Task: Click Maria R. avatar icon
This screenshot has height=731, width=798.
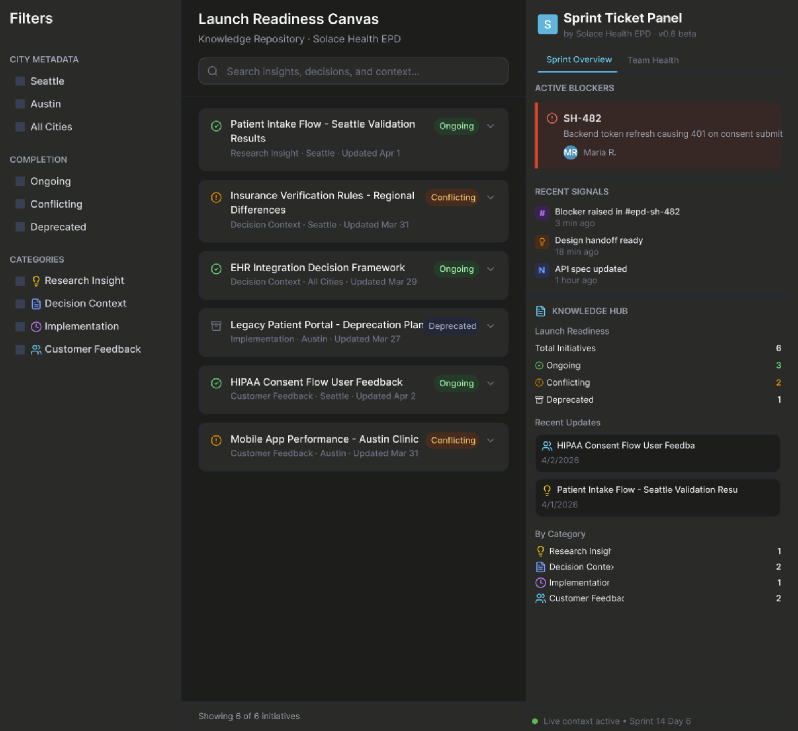Action: (571, 152)
